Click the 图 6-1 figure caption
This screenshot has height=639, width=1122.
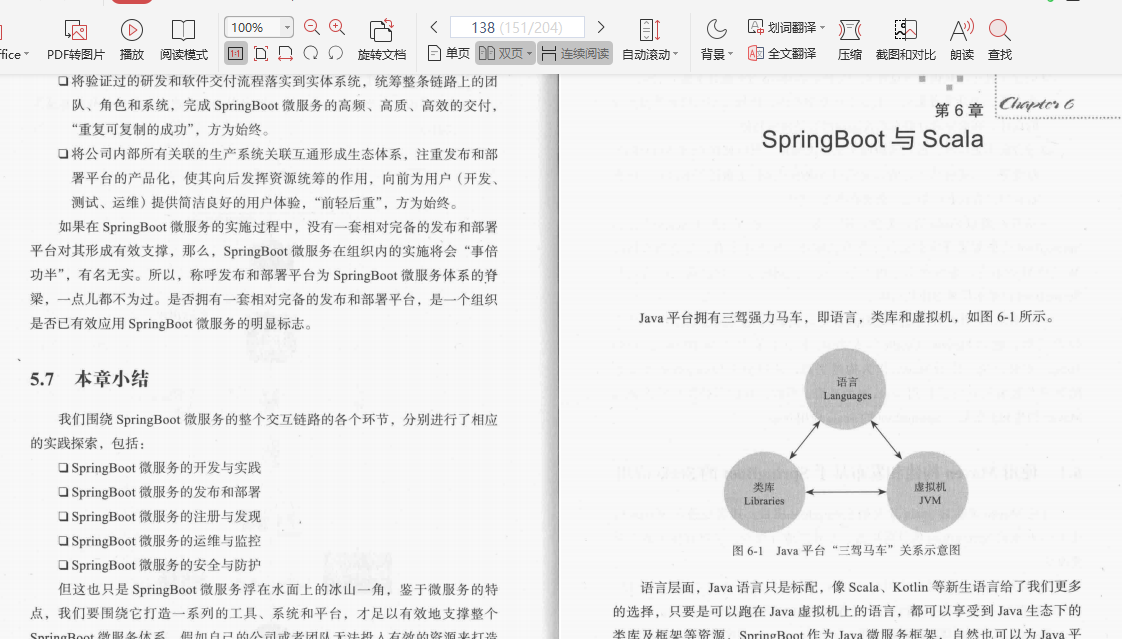point(847,550)
